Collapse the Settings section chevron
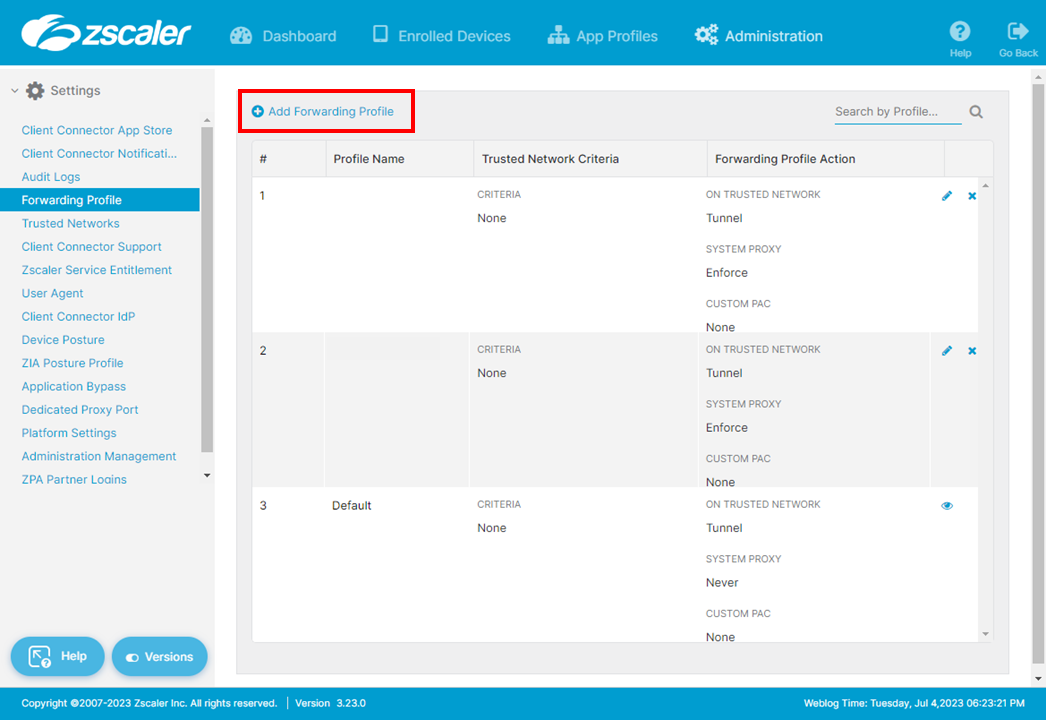Screen dimensions: 1046x720 pos(15,91)
